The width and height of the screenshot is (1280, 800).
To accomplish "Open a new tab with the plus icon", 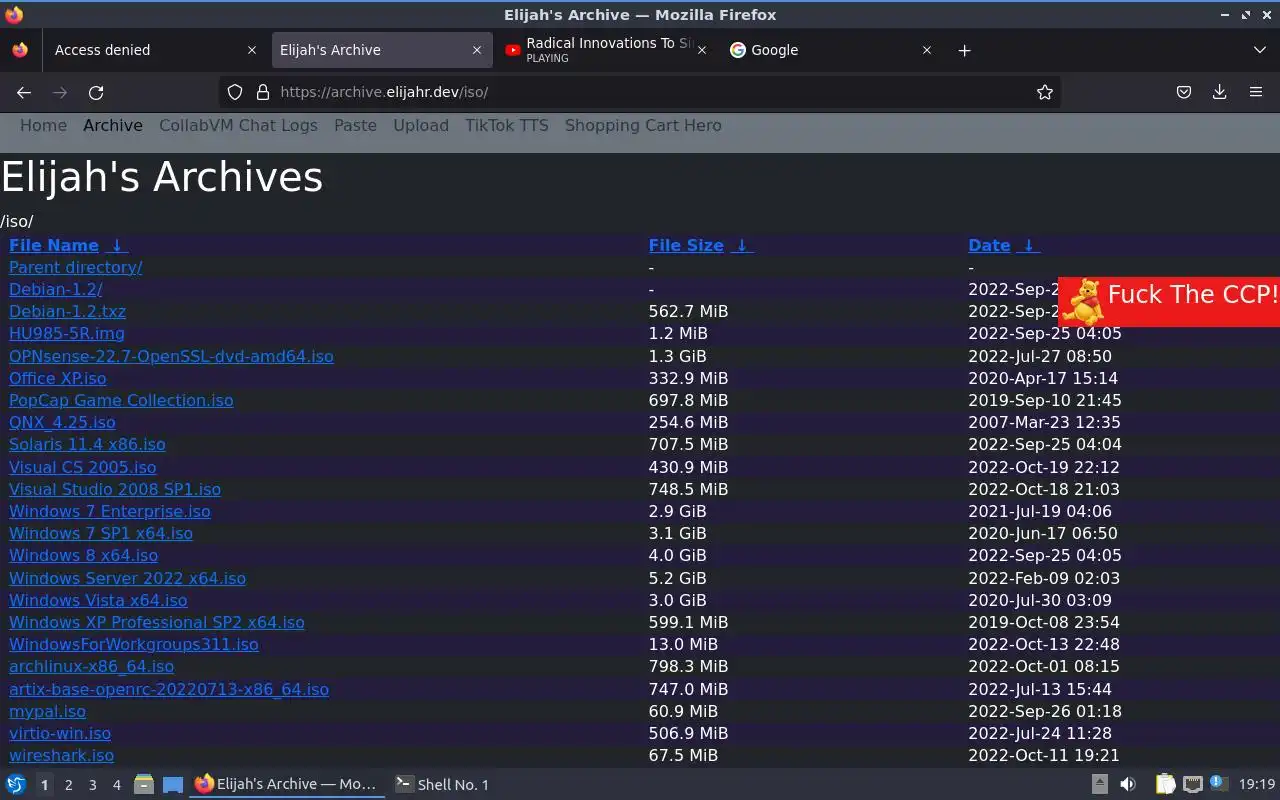I will 964,50.
